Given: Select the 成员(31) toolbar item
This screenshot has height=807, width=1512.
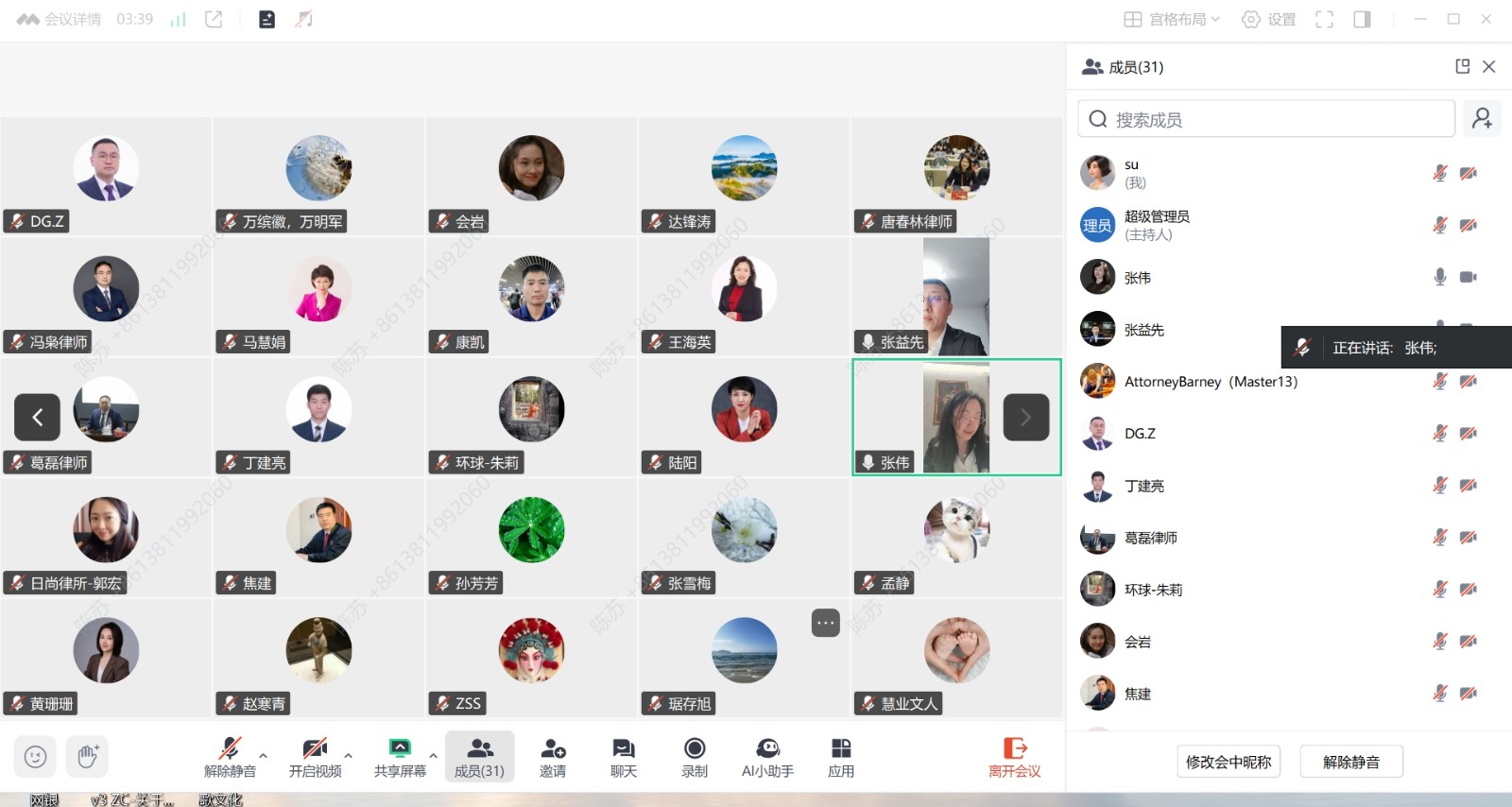Looking at the screenshot, I should click(x=479, y=758).
